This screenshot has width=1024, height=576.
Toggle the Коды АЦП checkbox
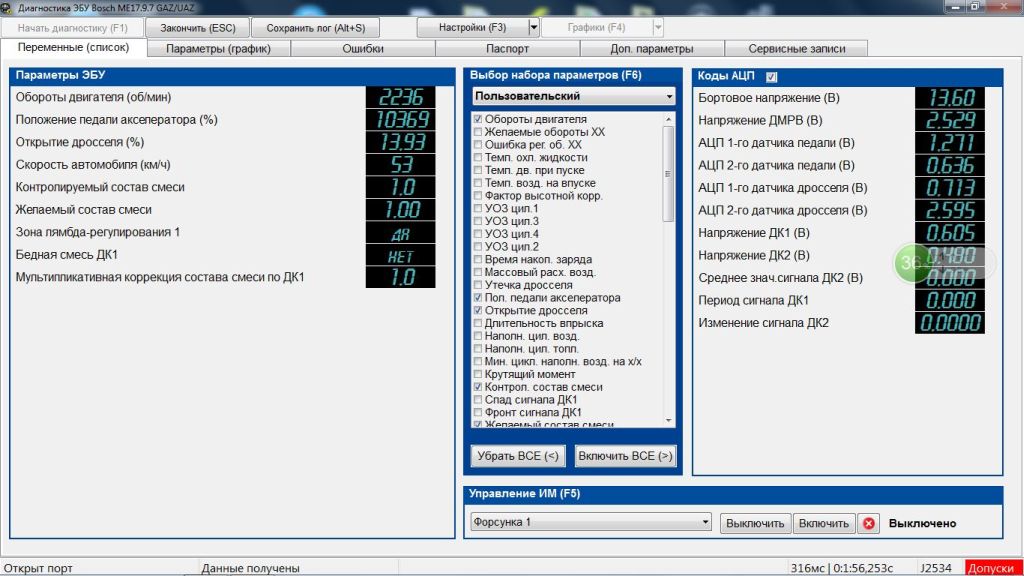tap(771, 76)
